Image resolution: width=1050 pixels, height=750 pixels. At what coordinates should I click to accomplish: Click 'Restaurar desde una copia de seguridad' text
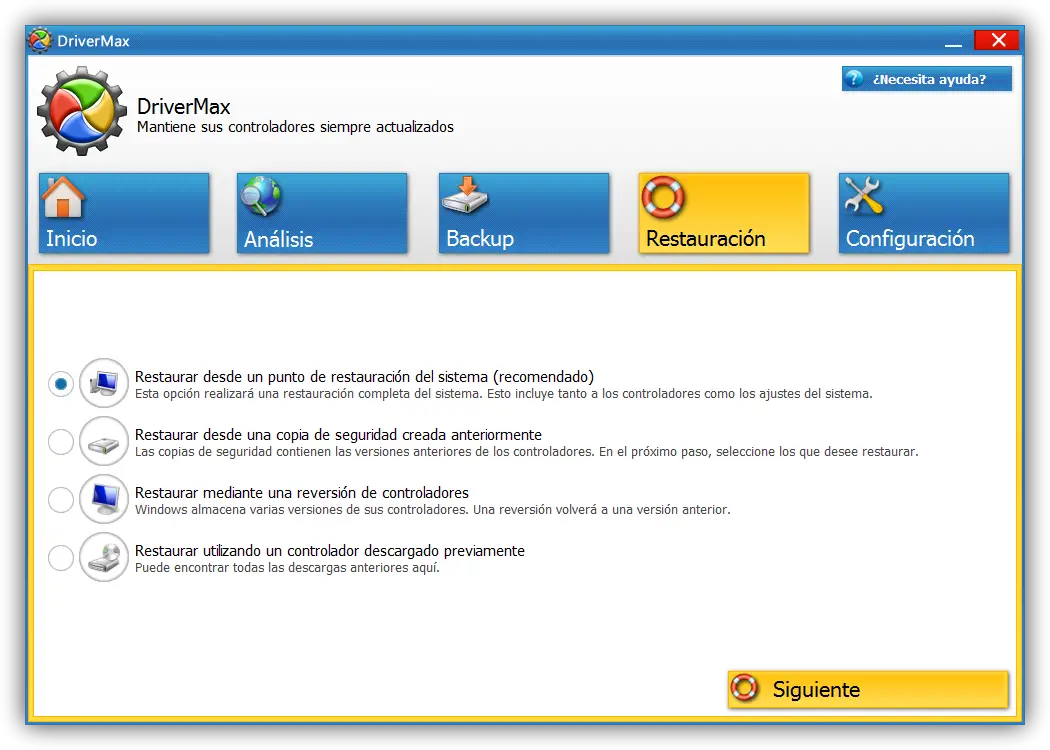(x=338, y=435)
